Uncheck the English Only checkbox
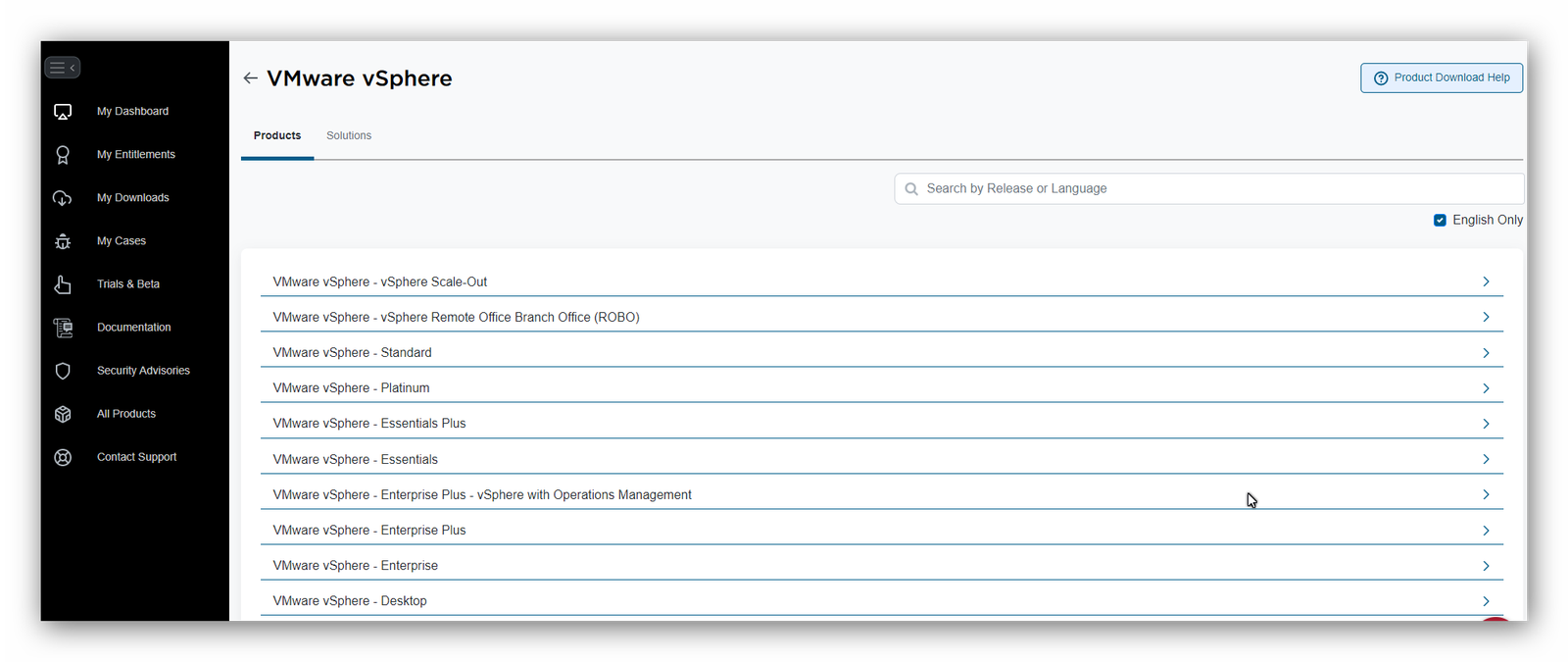Image resolution: width=1568 pixels, height=662 pixels. [x=1440, y=221]
